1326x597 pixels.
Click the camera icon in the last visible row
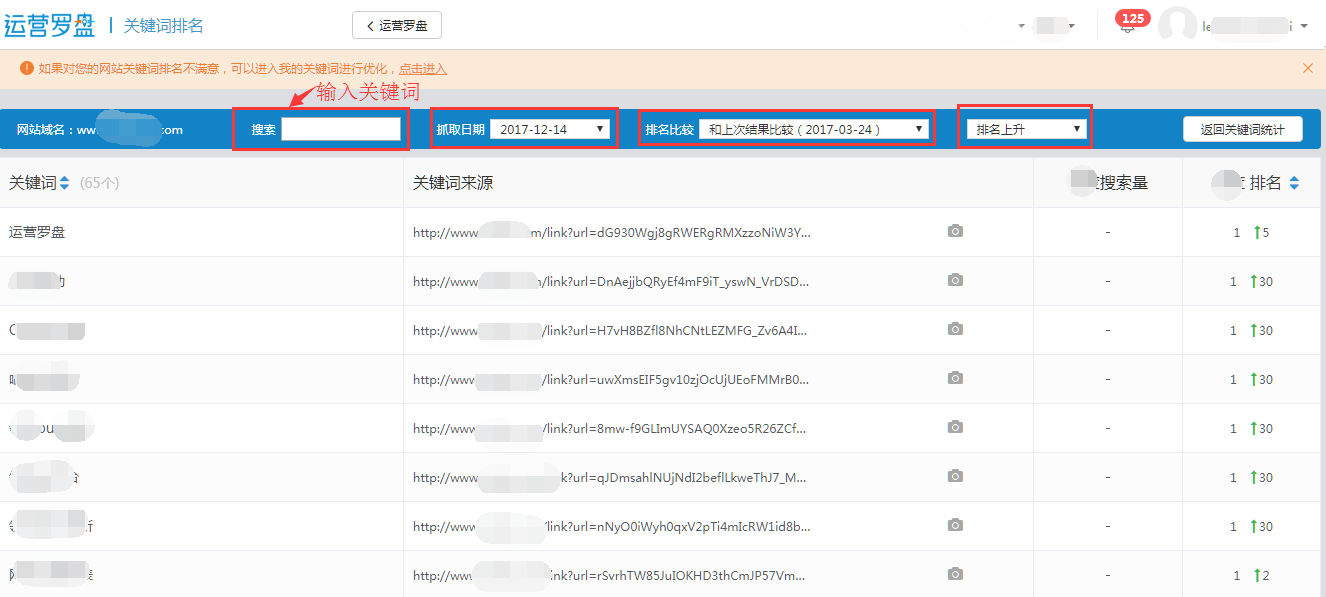click(x=955, y=575)
